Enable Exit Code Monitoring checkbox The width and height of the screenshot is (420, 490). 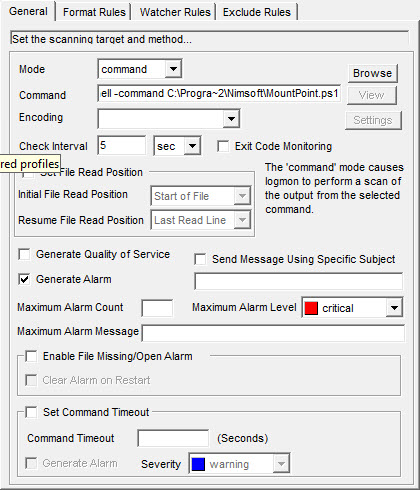tap(223, 146)
